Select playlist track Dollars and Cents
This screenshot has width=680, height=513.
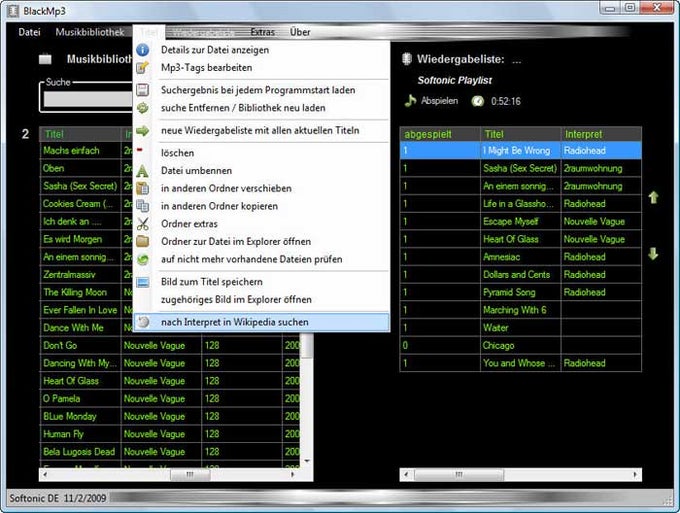click(520, 274)
